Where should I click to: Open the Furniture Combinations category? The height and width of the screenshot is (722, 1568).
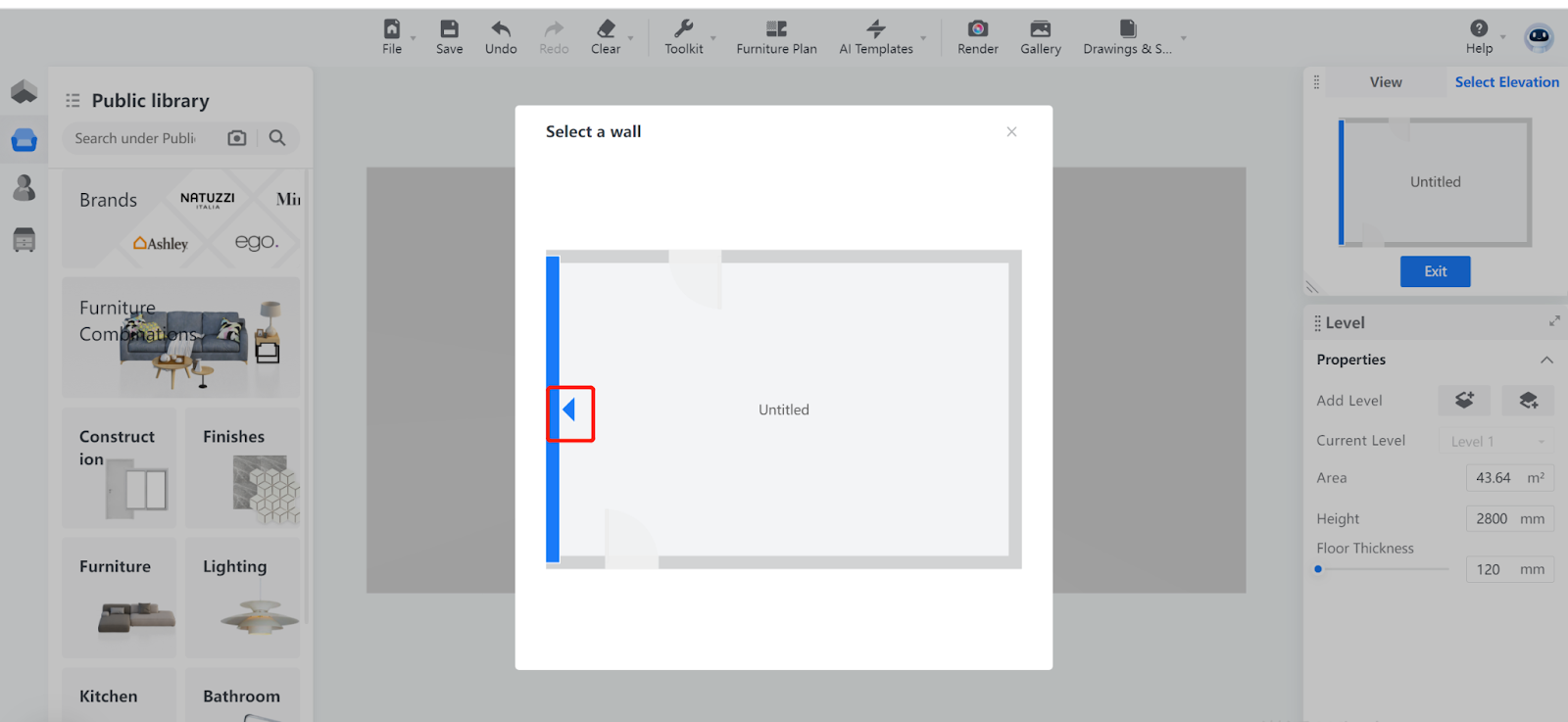181,337
